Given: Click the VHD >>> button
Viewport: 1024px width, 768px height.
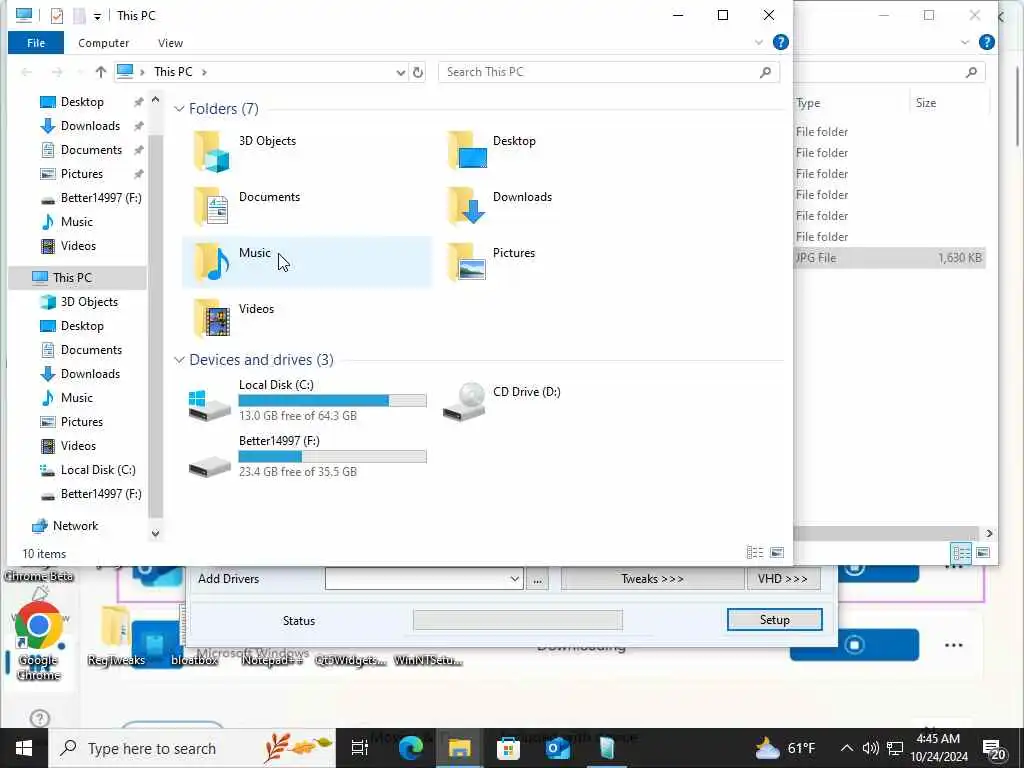Looking at the screenshot, I should point(783,579).
